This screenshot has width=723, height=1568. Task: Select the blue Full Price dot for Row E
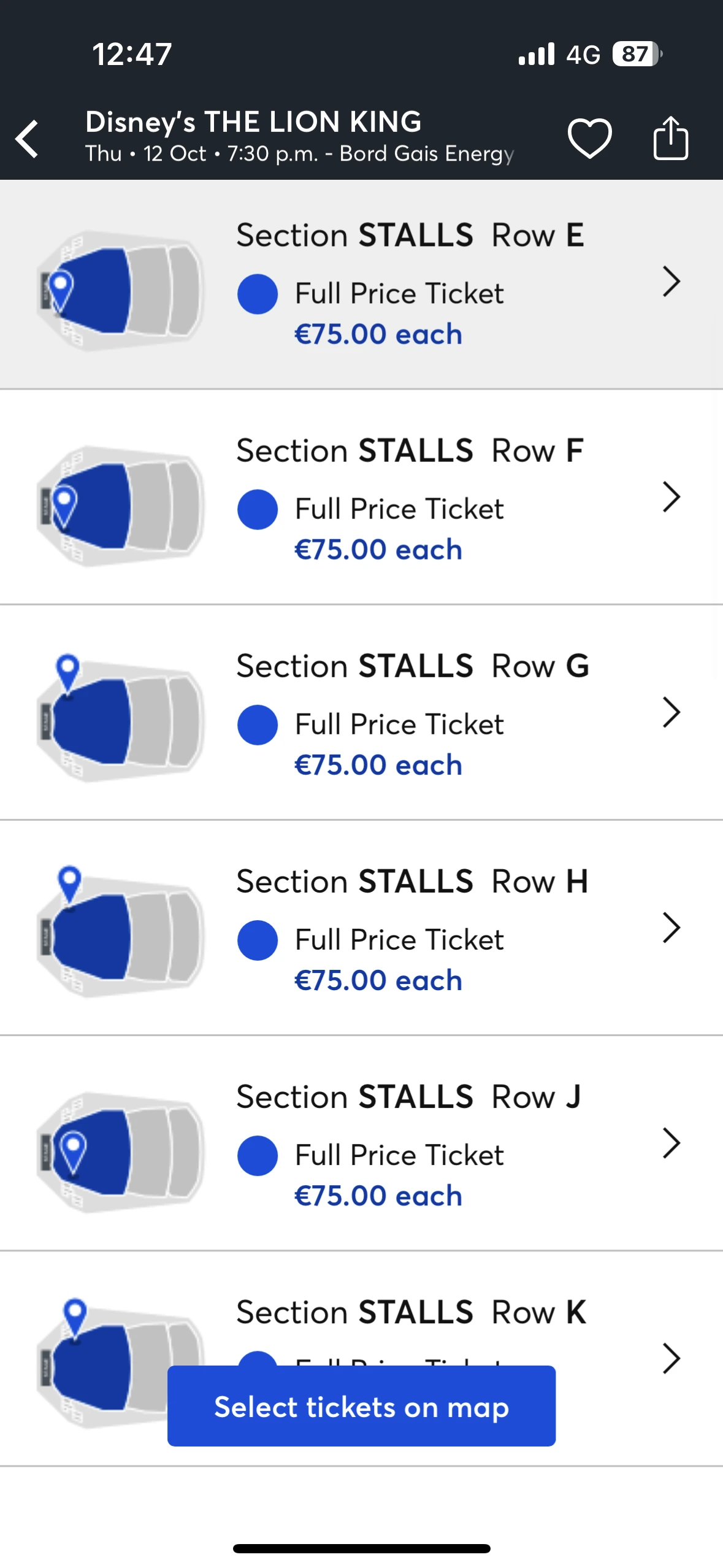click(258, 294)
